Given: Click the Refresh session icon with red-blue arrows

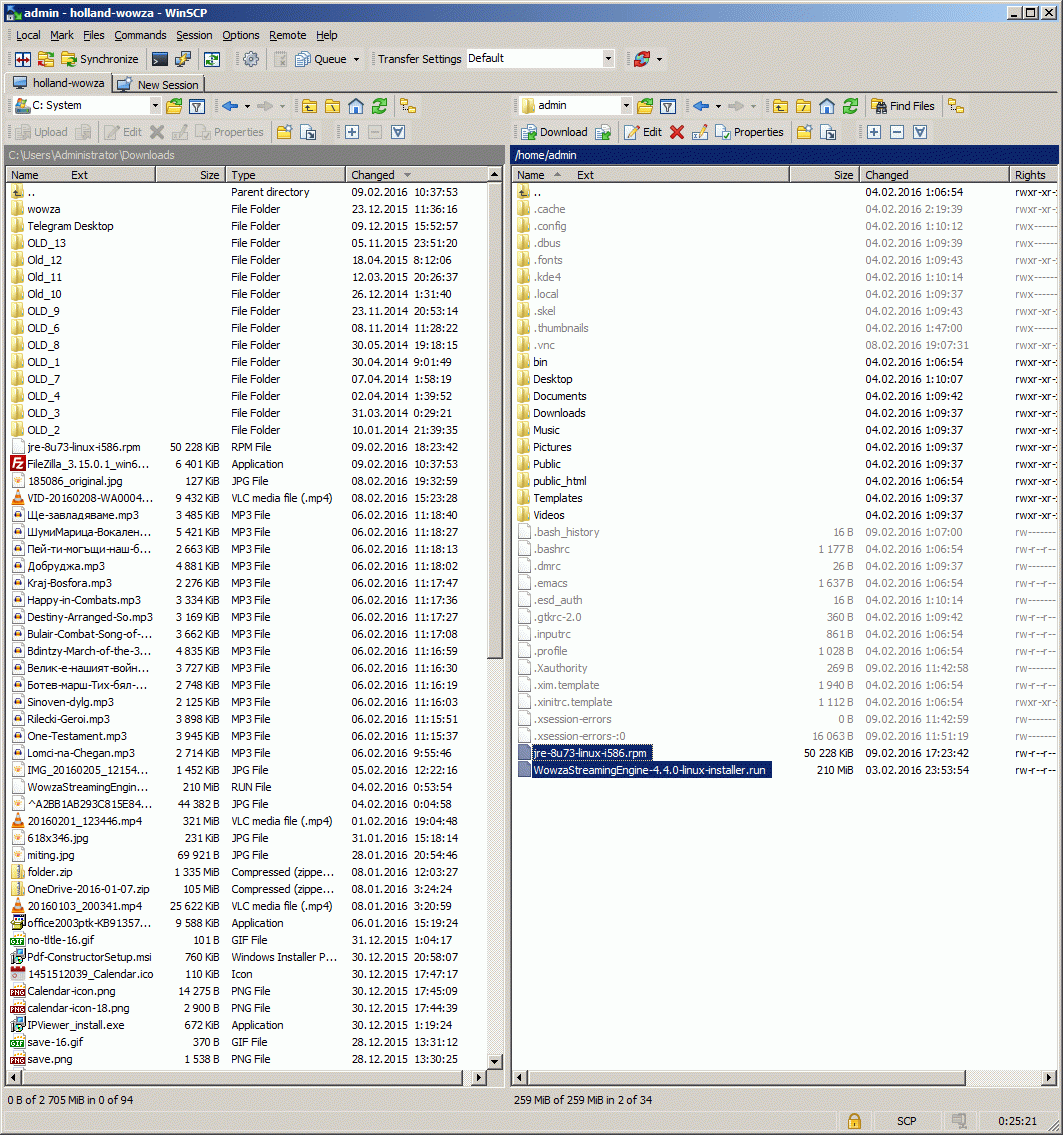Looking at the screenshot, I should coord(642,59).
